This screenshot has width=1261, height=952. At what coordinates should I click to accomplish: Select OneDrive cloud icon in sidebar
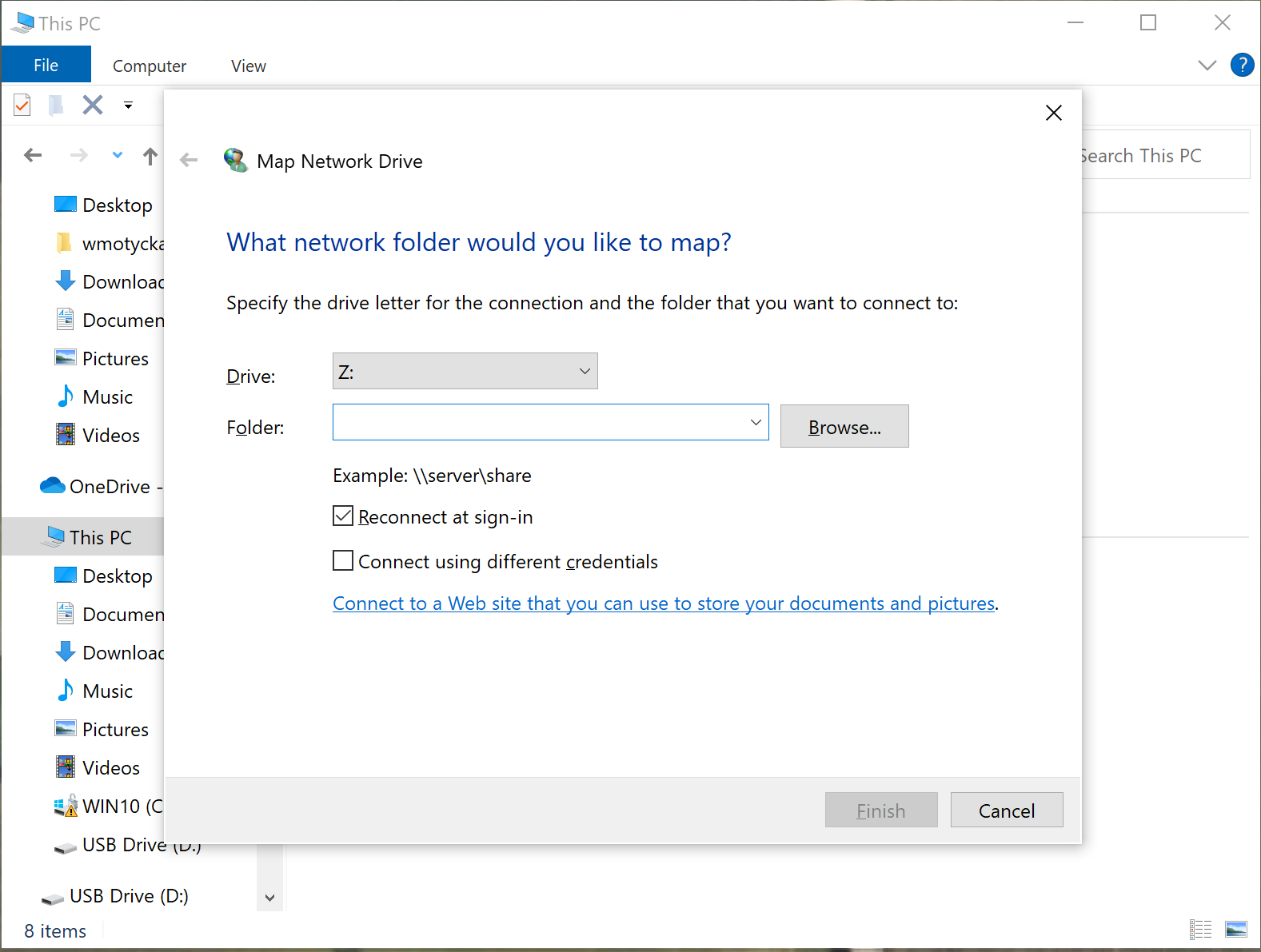click(x=53, y=486)
